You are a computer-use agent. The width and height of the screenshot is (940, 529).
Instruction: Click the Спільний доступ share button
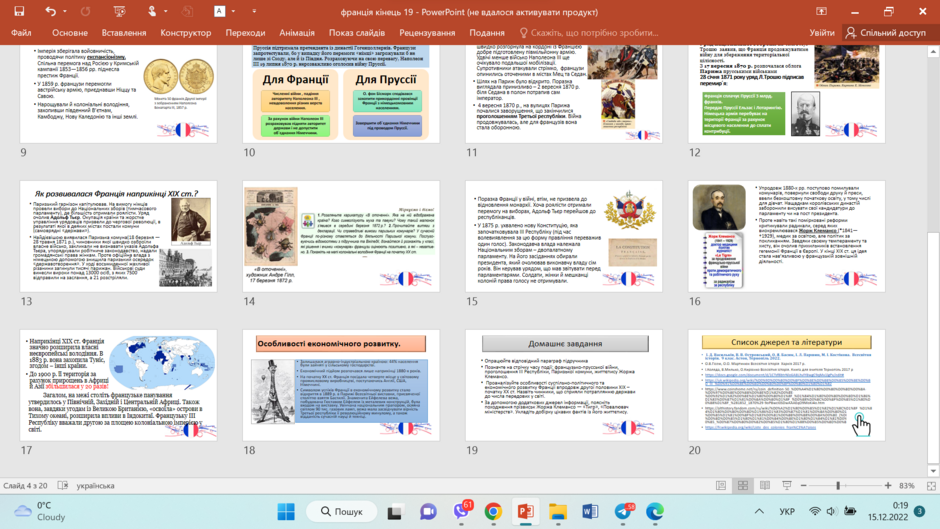[885, 33]
